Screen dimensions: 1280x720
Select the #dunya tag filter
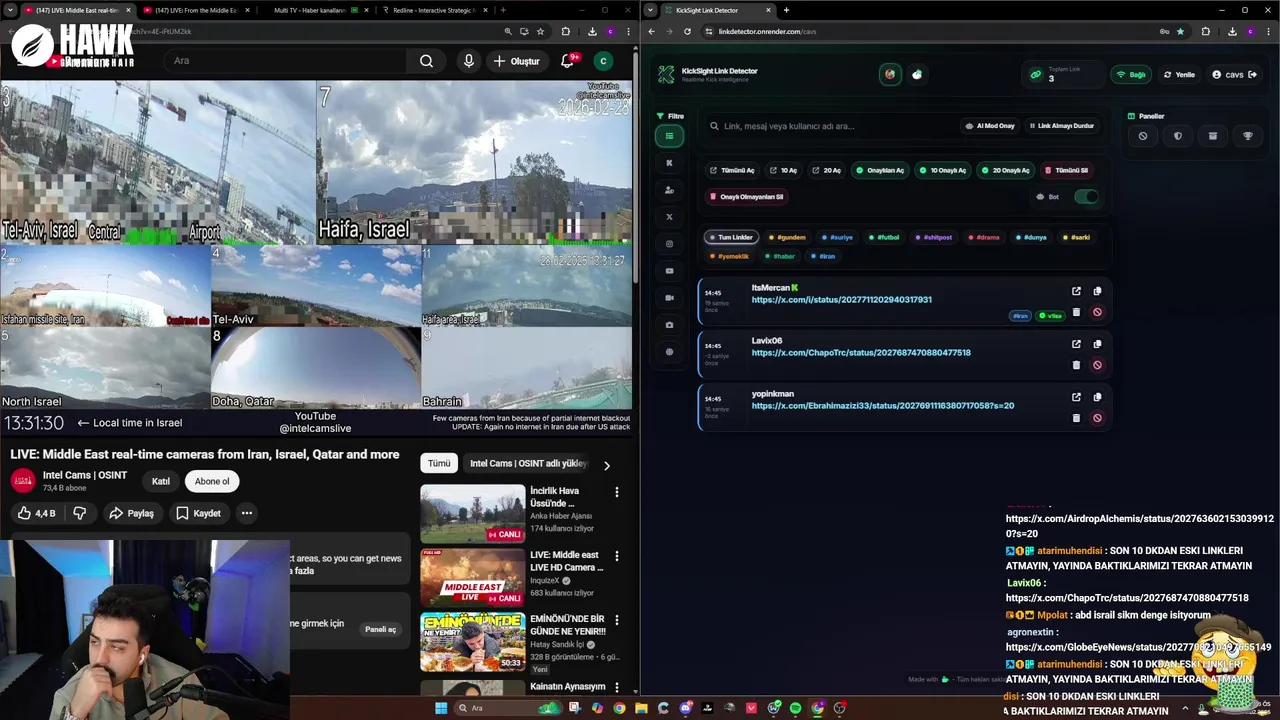(1031, 238)
